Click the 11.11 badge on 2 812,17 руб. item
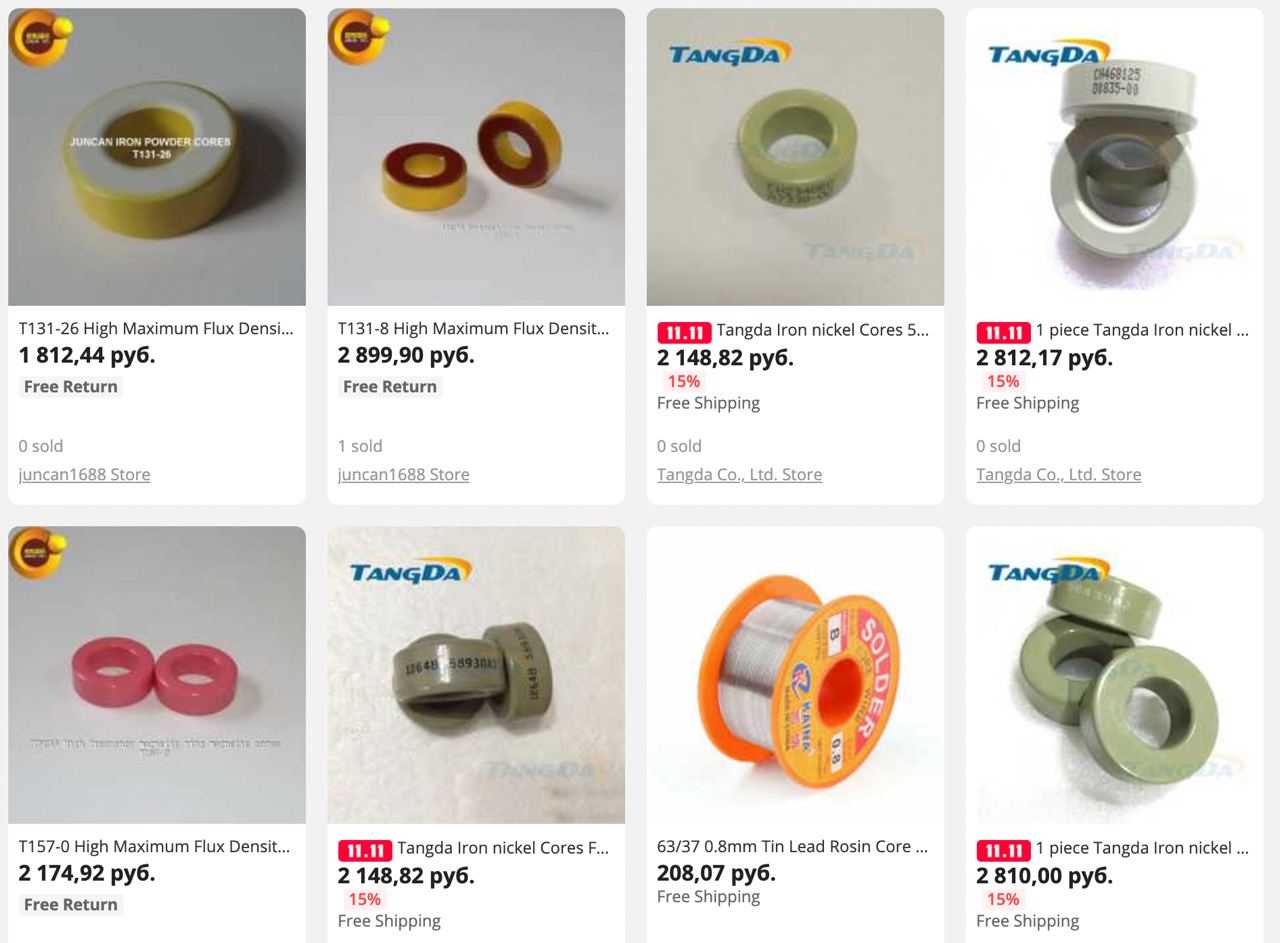The width and height of the screenshot is (1280, 943). (1003, 332)
